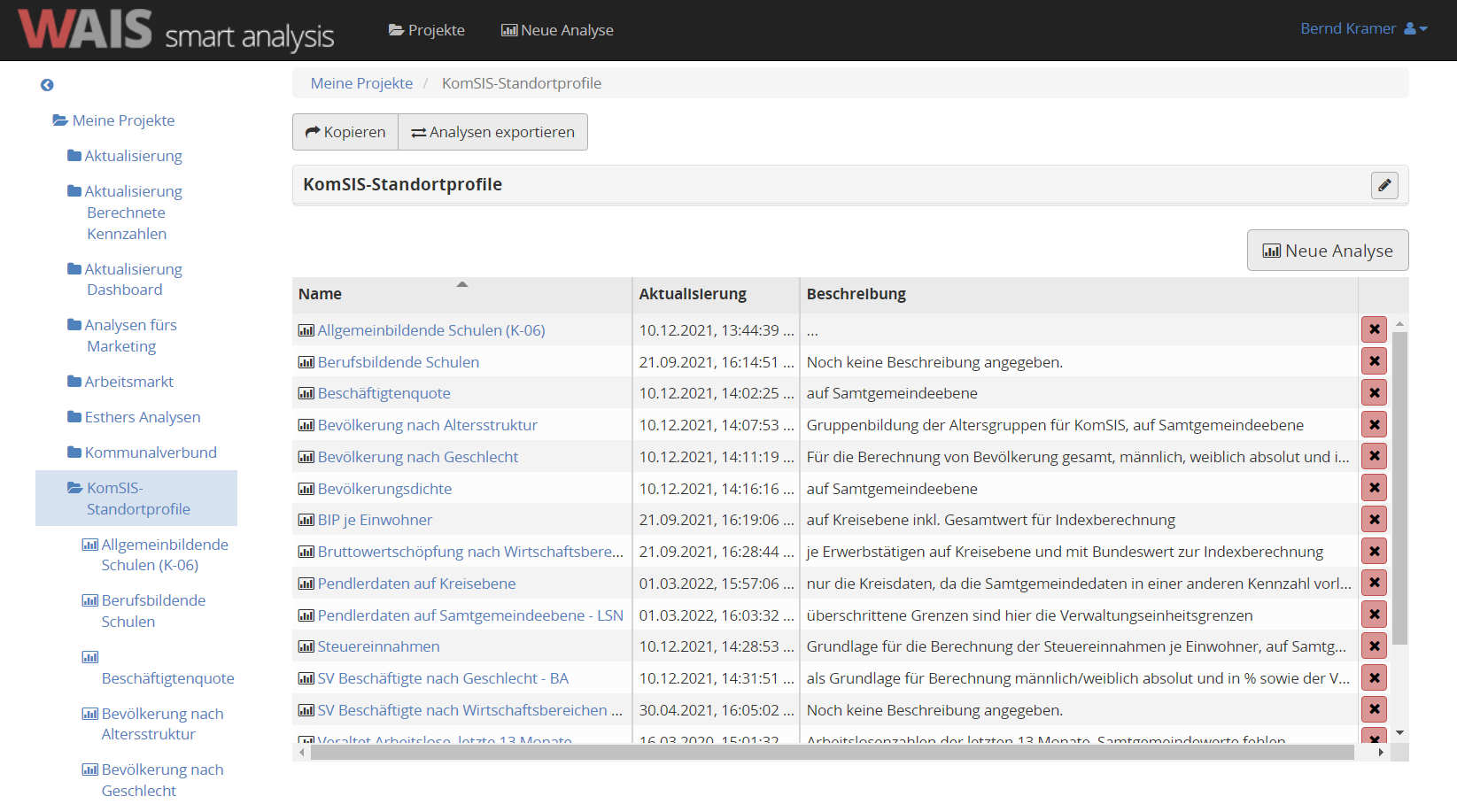Open Bevölkerung nach Altersstruktur table link

(428, 425)
